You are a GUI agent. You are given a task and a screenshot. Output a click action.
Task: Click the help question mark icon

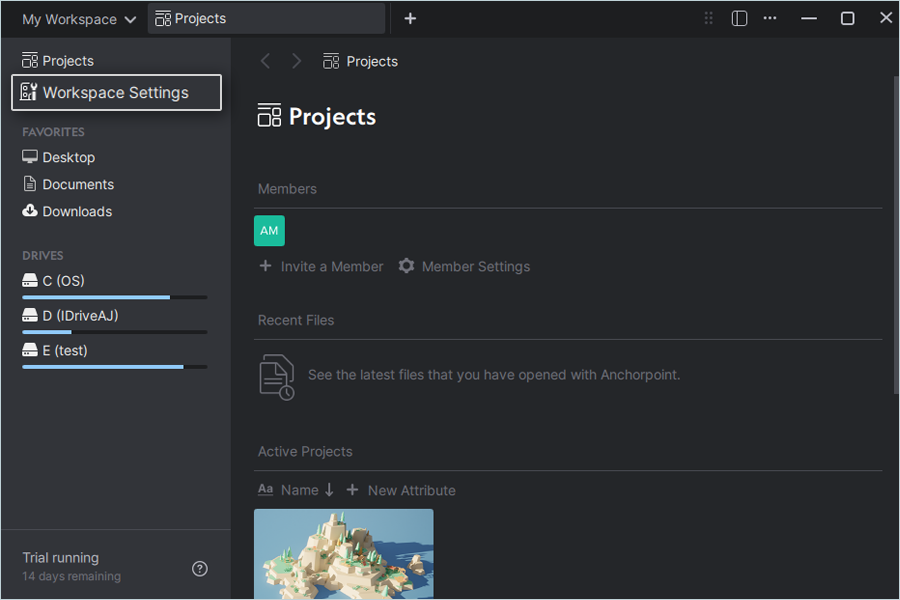pos(200,568)
